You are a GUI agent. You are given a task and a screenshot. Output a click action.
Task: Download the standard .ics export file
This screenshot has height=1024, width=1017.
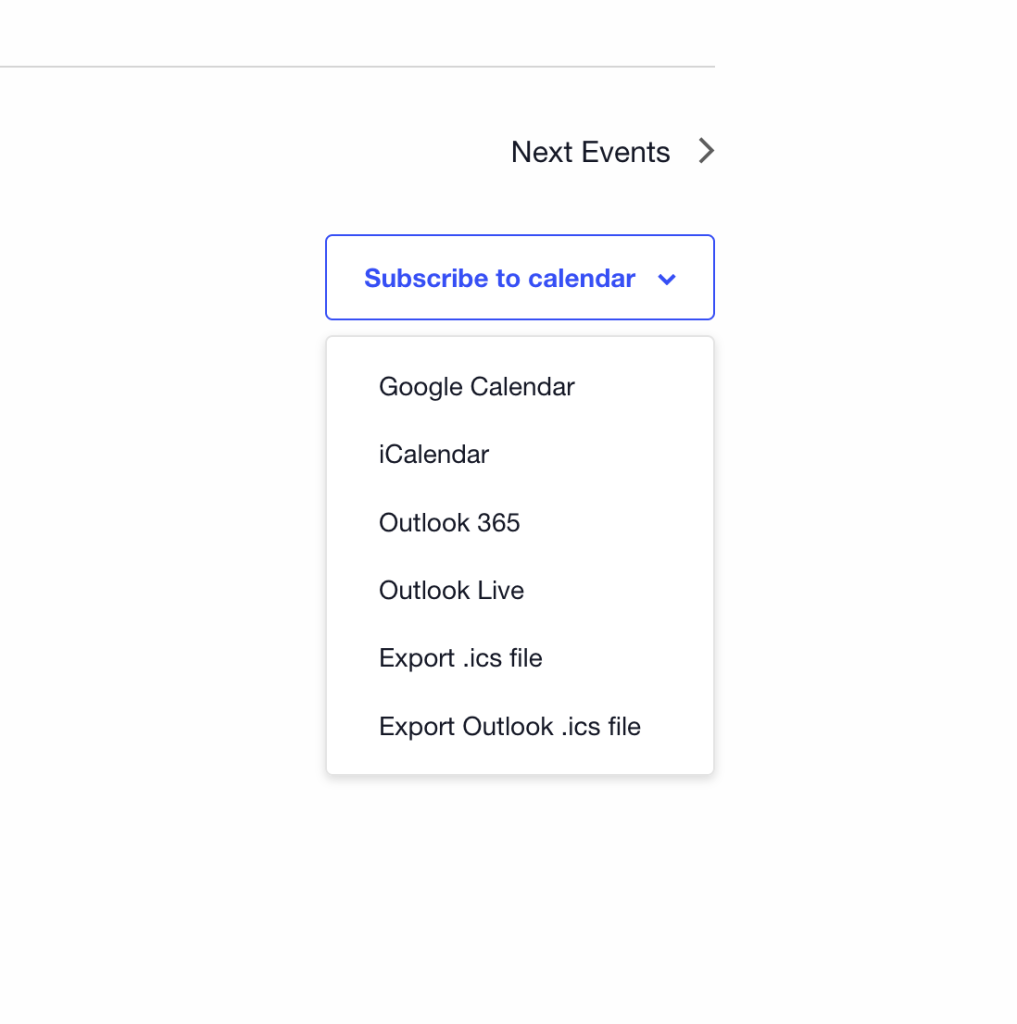[x=460, y=659]
